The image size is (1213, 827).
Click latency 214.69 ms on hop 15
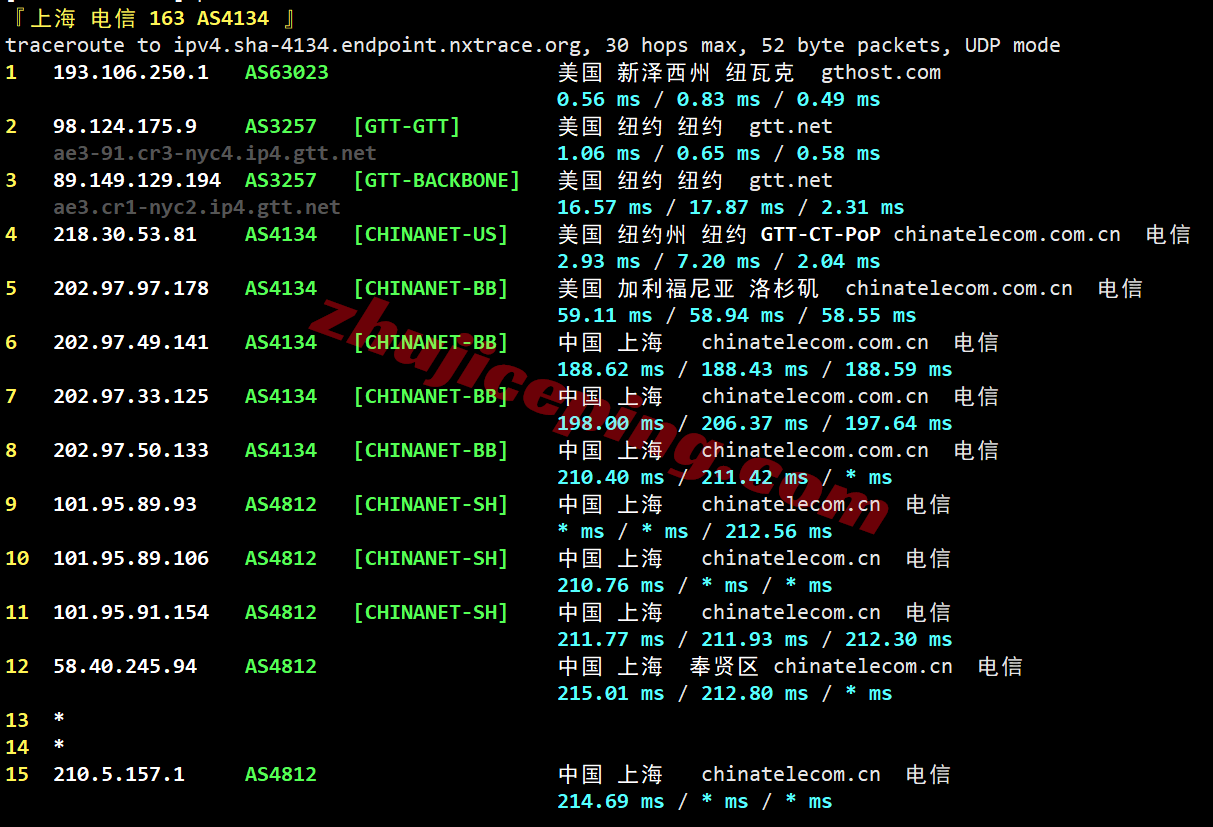[611, 801]
